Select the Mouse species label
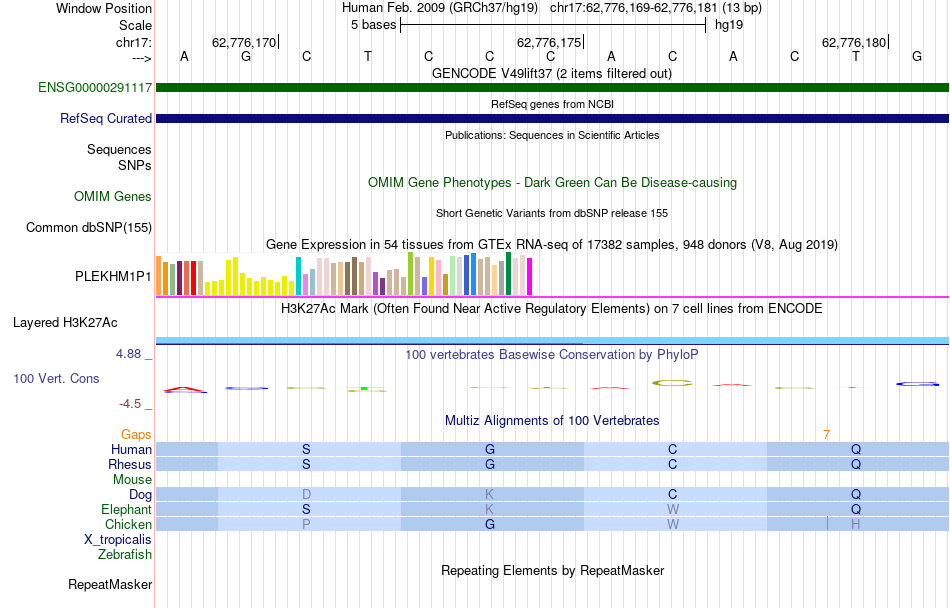950x608 pixels. click(x=132, y=480)
